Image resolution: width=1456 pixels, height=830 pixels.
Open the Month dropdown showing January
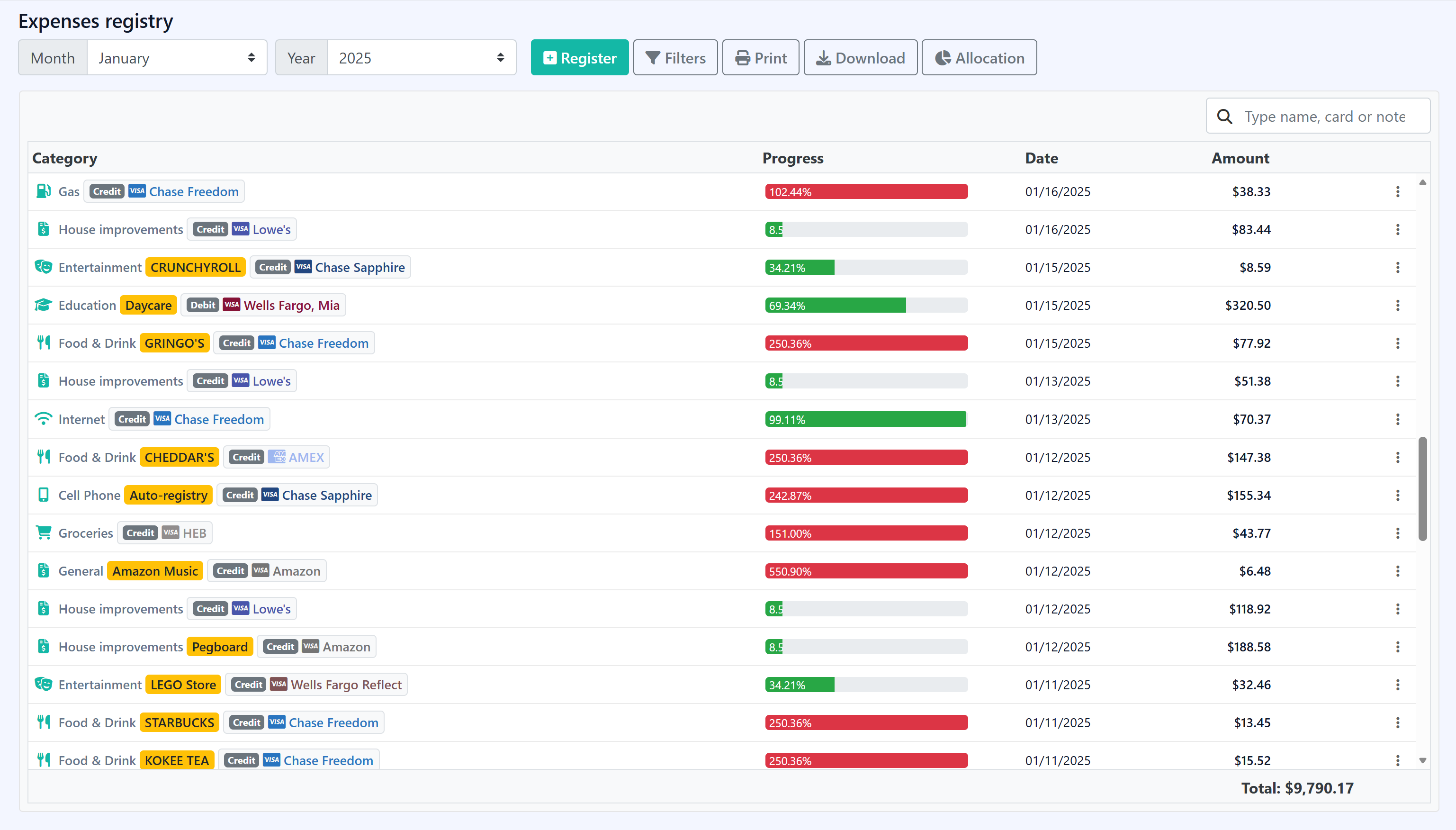177,58
